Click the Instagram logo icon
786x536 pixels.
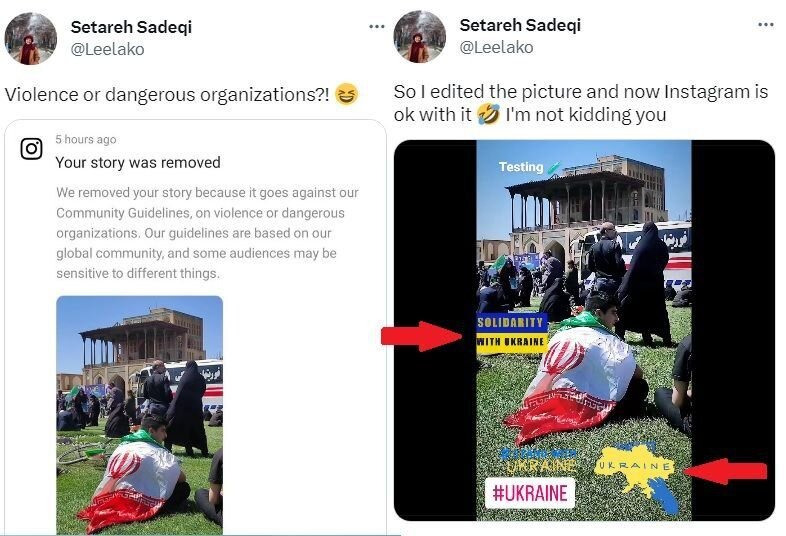pos(32,148)
